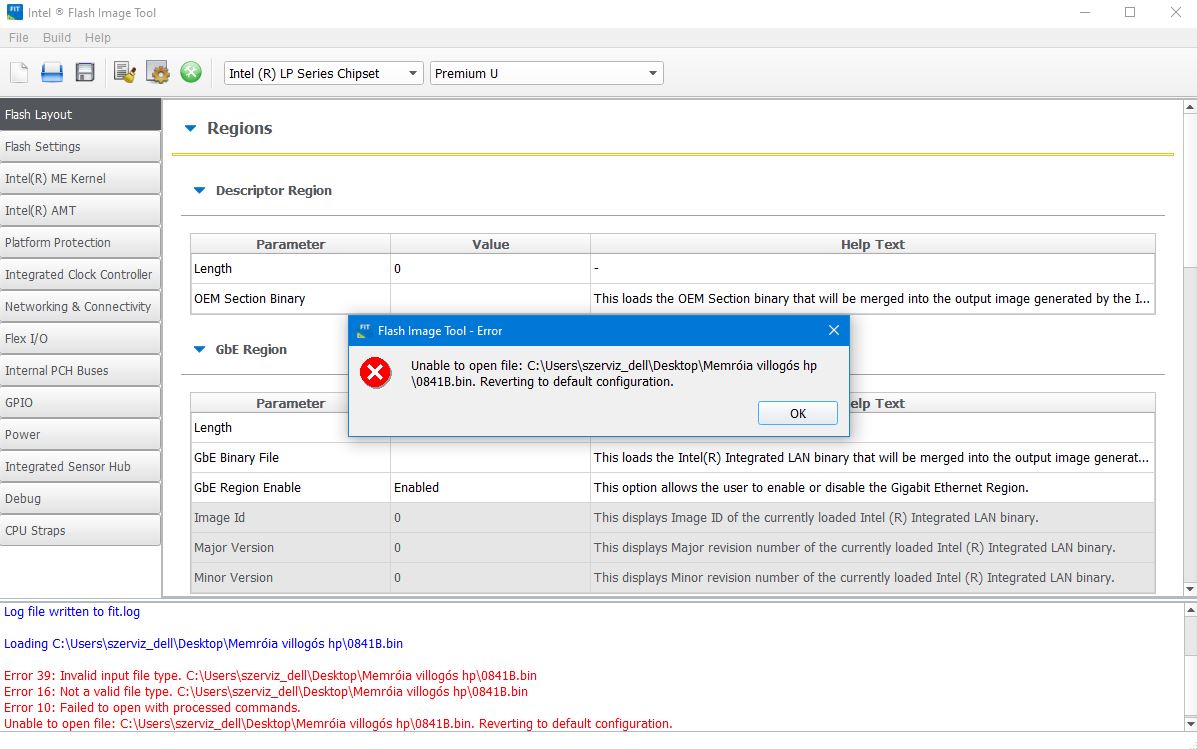
Task: Open the Premium U SKU dropdown
Action: point(547,73)
